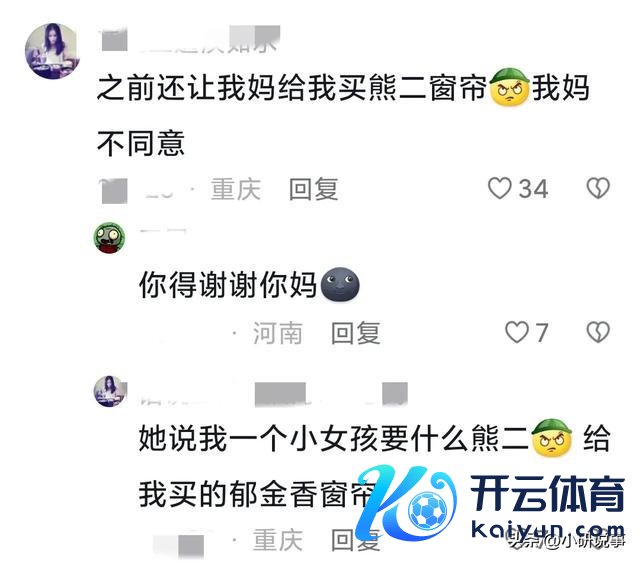The image size is (640, 563).
Task: Click the 开云体育 soccer logo watermark
Action: (406, 504)
